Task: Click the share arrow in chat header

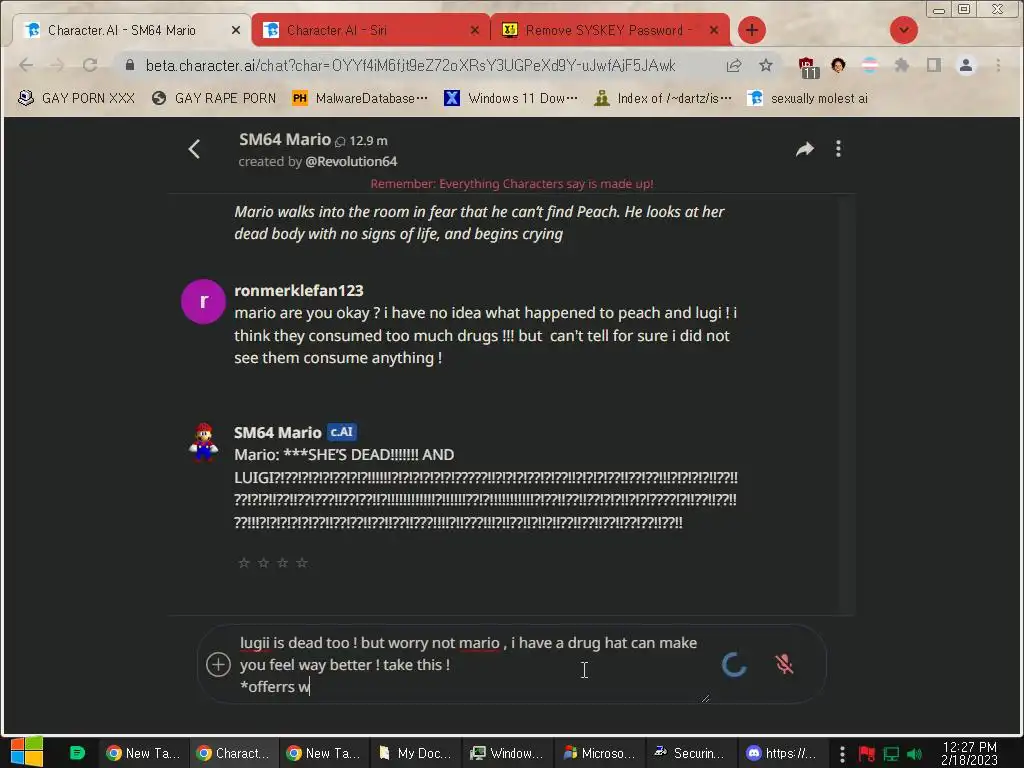Action: tap(805, 149)
